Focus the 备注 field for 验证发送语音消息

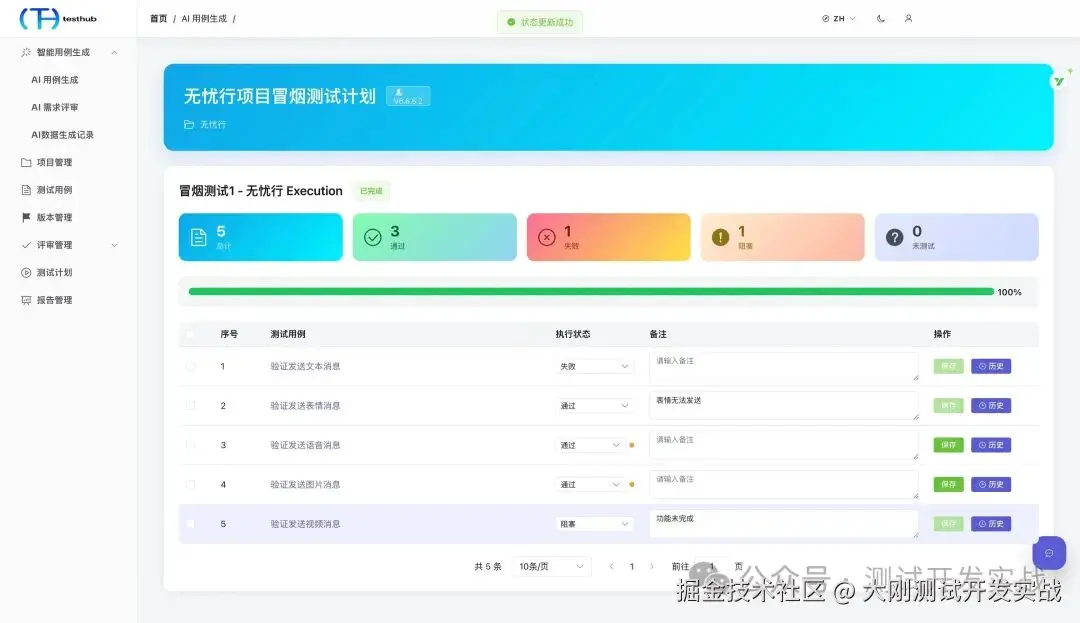[x=784, y=445]
